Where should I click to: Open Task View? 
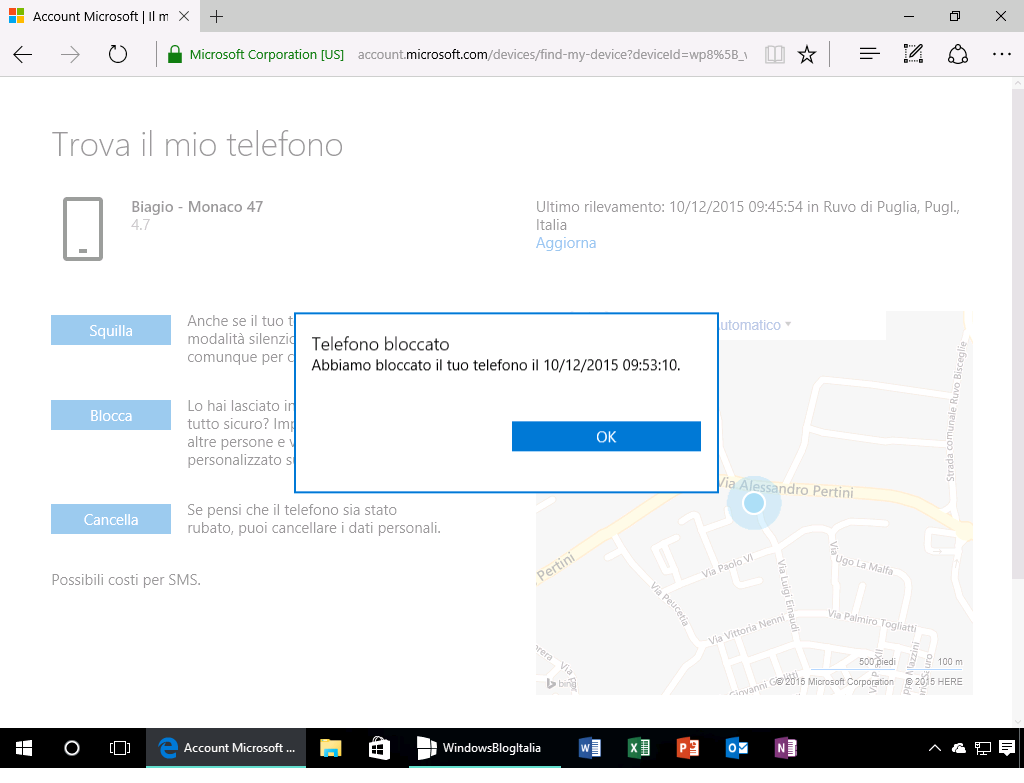(x=120, y=748)
